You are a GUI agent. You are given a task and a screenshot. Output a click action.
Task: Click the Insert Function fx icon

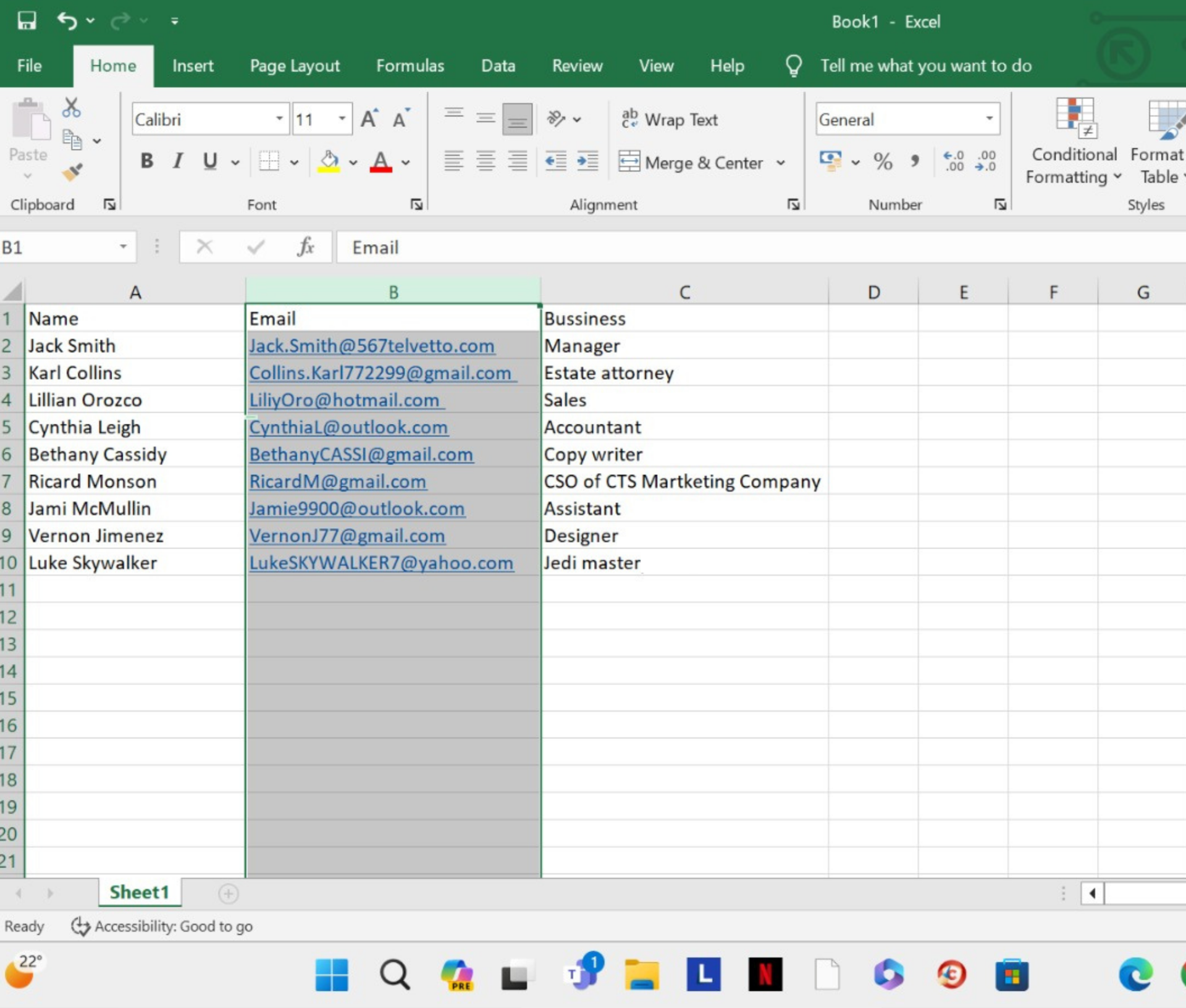[305, 247]
